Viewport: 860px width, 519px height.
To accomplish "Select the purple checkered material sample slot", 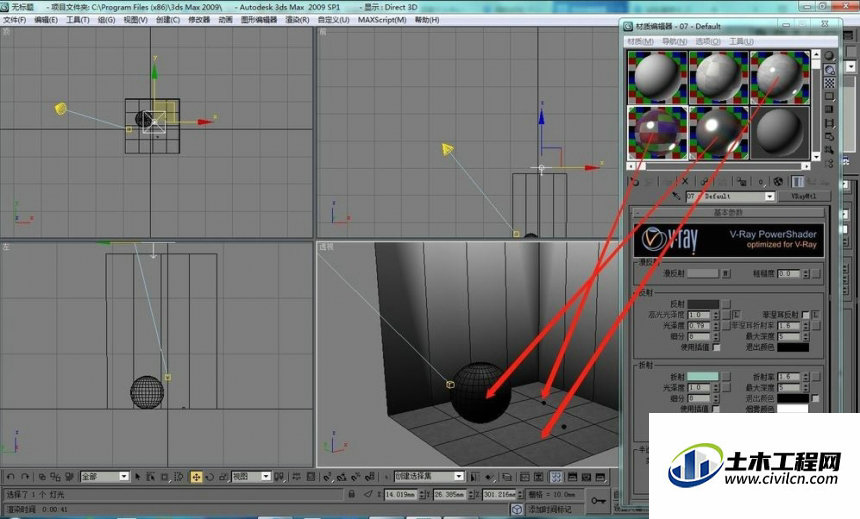I will coord(657,132).
